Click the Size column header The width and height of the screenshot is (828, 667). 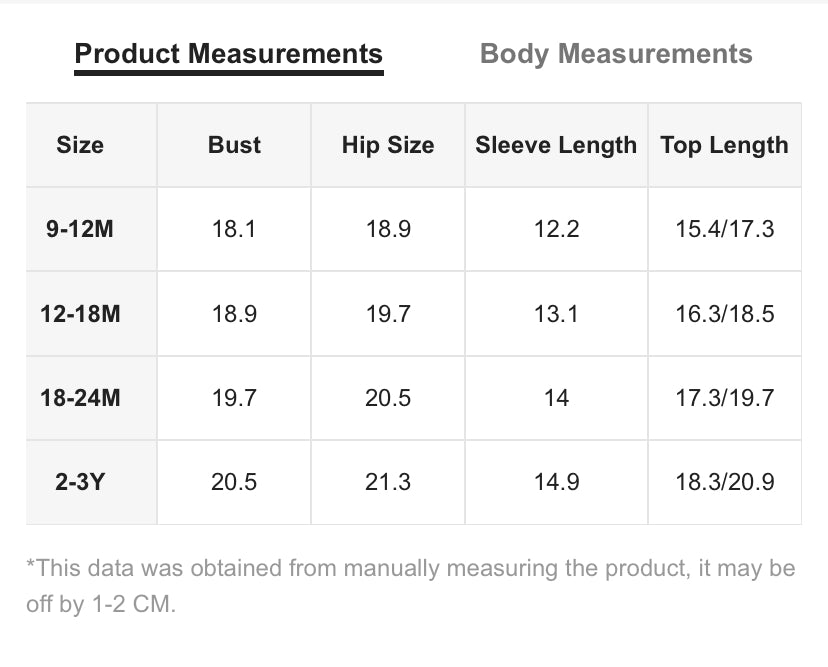(80, 145)
